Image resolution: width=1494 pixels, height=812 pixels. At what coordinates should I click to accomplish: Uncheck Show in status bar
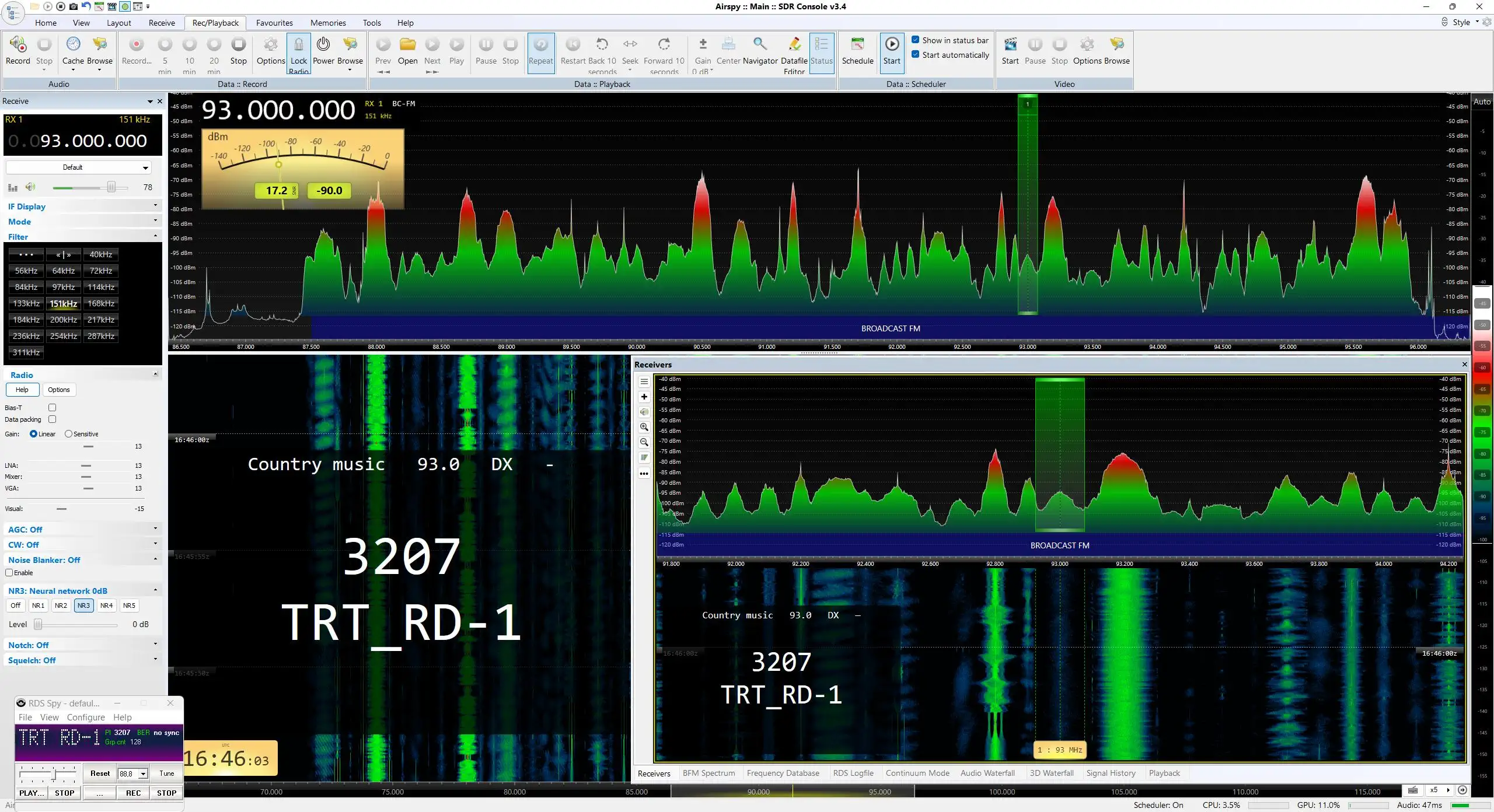pyautogui.click(x=916, y=40)
